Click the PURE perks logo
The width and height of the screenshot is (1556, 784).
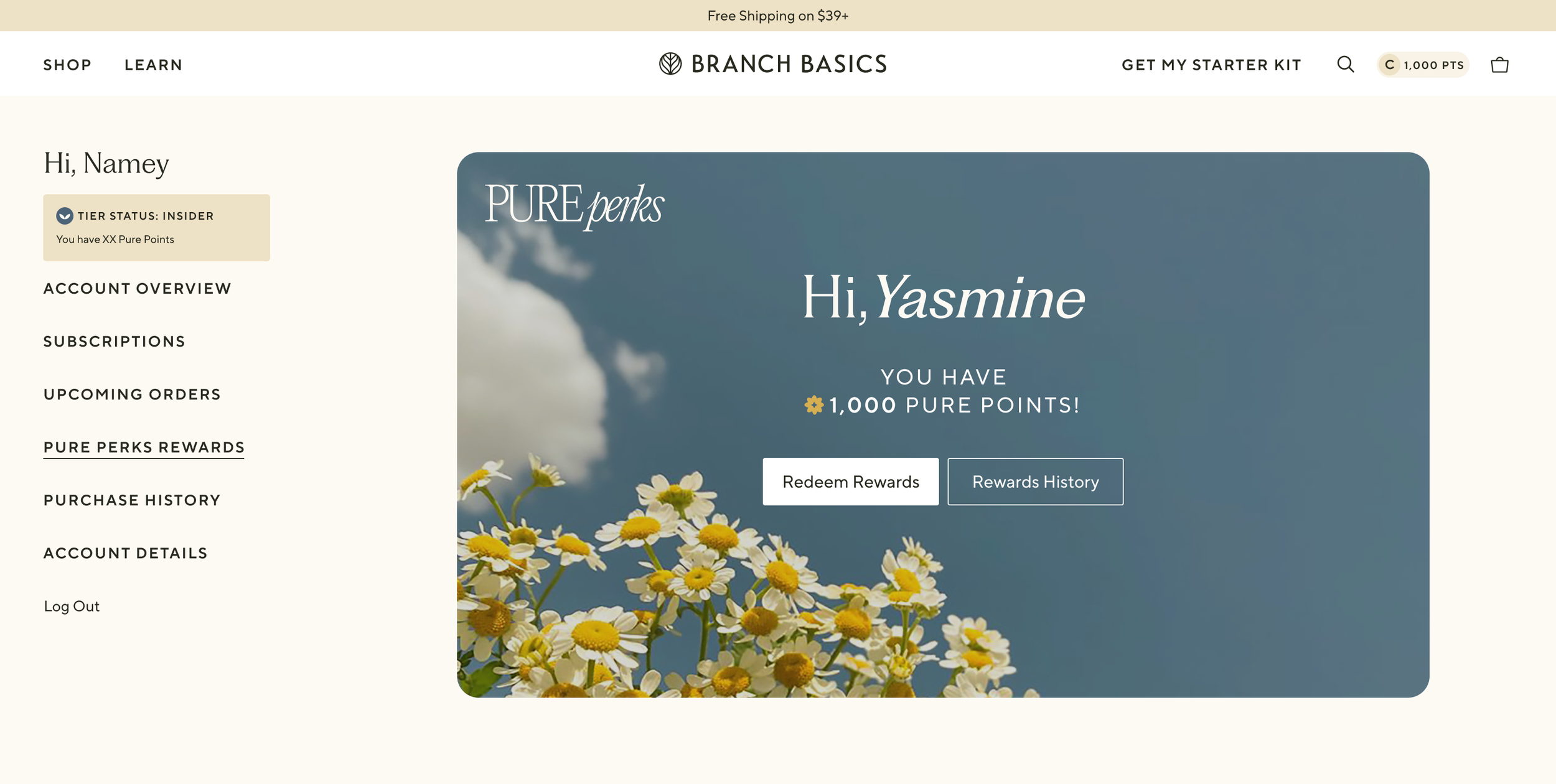point(574,206)
